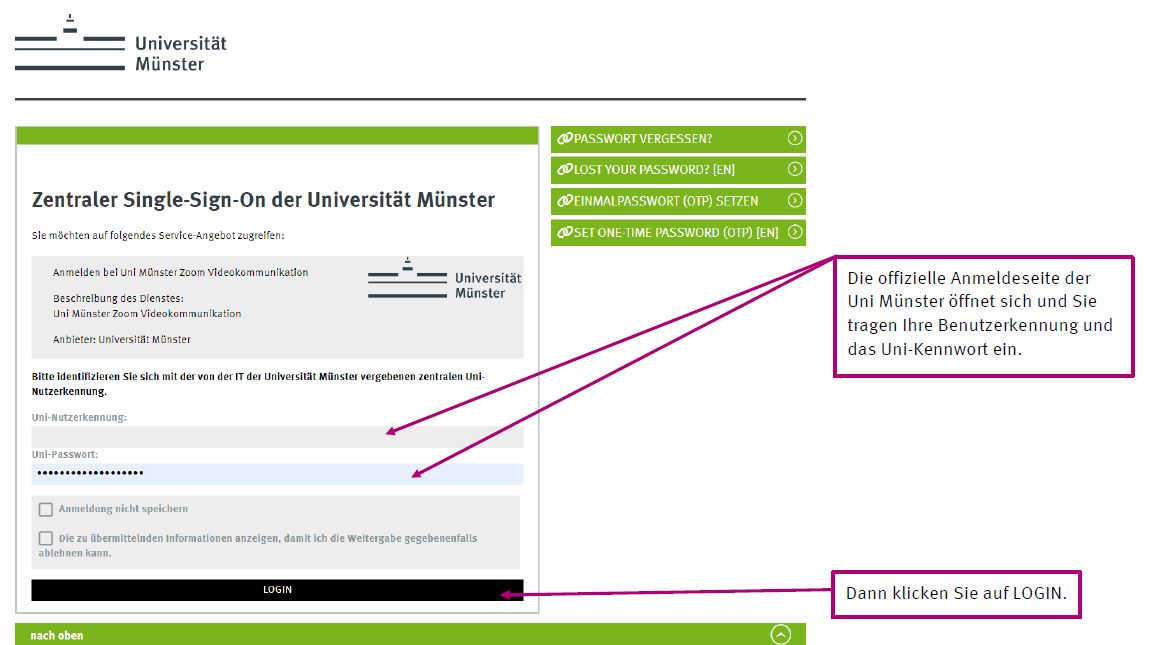This screenshot has width=1157, height=645.
Task: Focus the Uni-Nutzerkennung input field
Action: pos(277,437)
